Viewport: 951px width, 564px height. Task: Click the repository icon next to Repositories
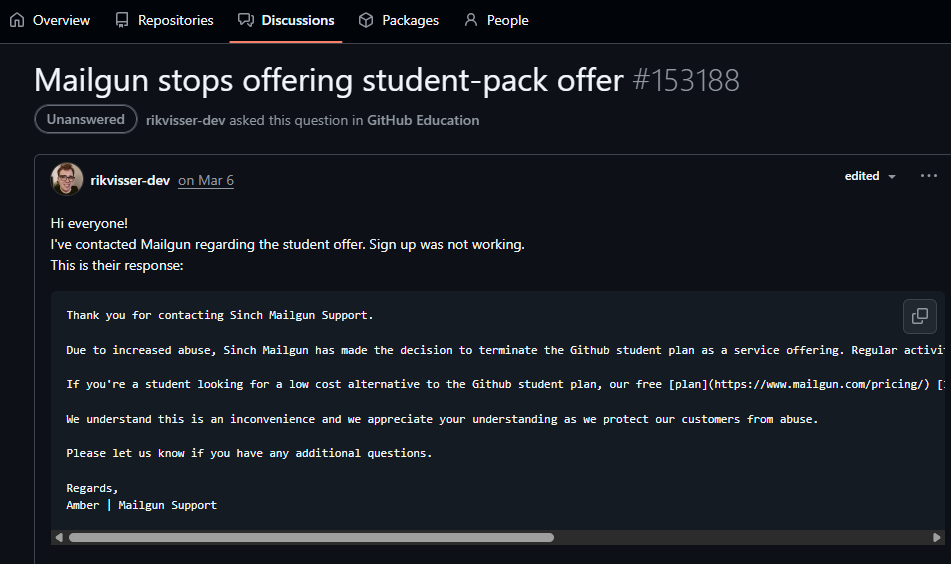[x=122, y=20]
